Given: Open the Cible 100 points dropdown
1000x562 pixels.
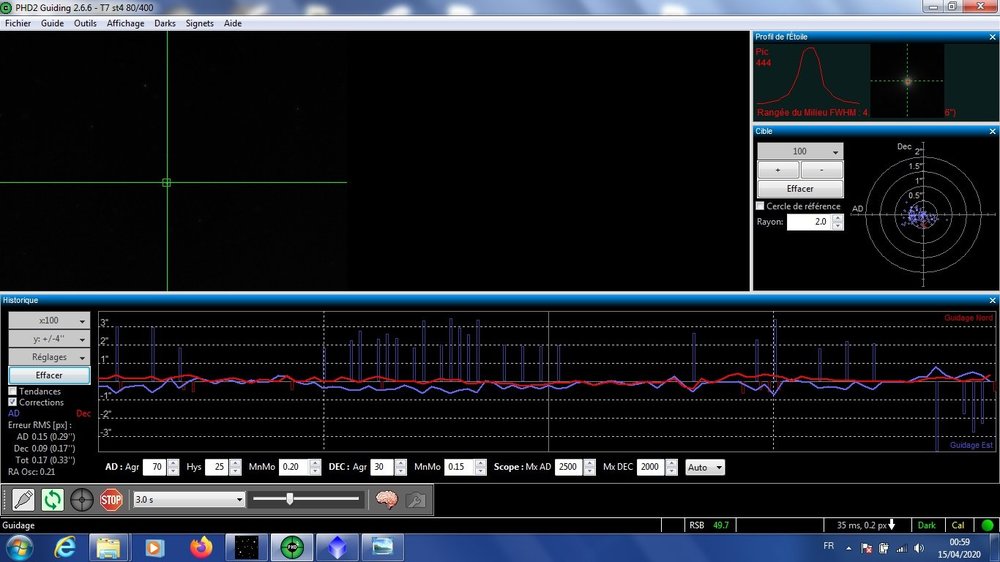Looking at the screenshot, I should point(800,151).
